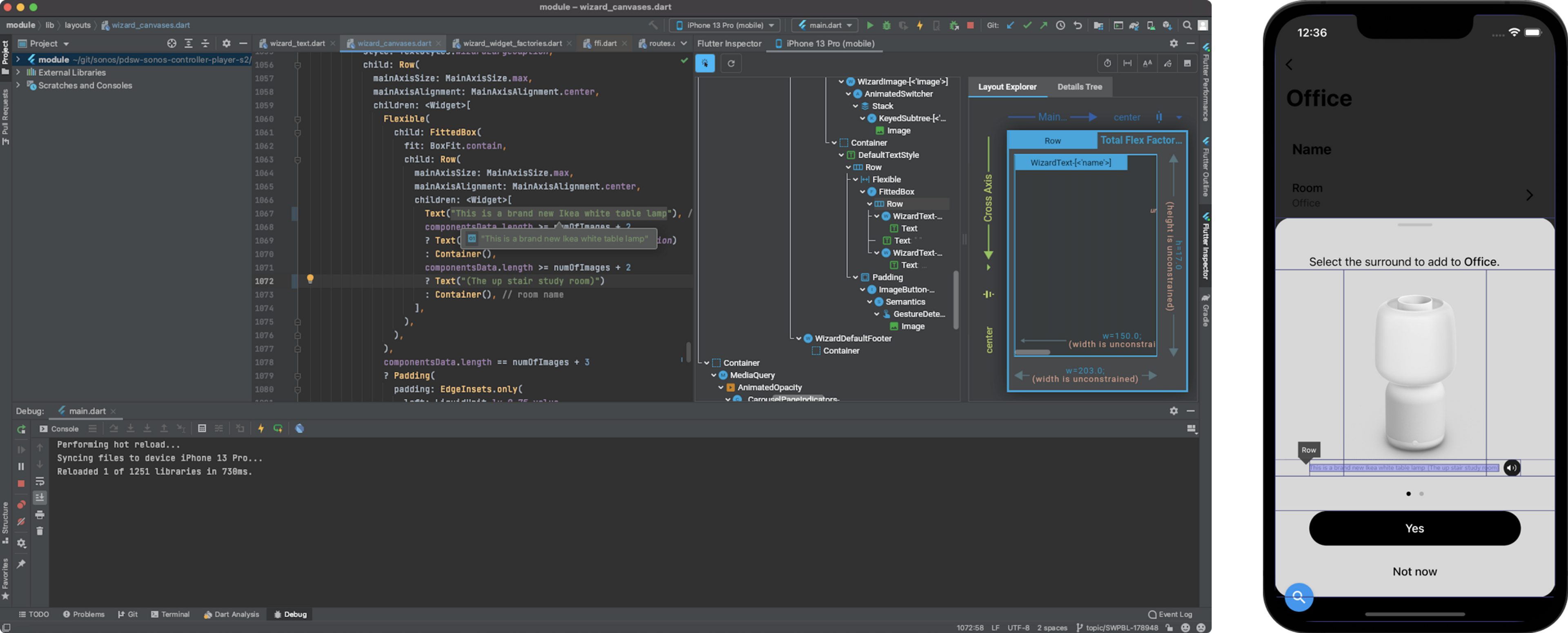The width and height of the screenshot is (1568, 633).
Task: Pause program in Debug panel
Action: (21, 466)
